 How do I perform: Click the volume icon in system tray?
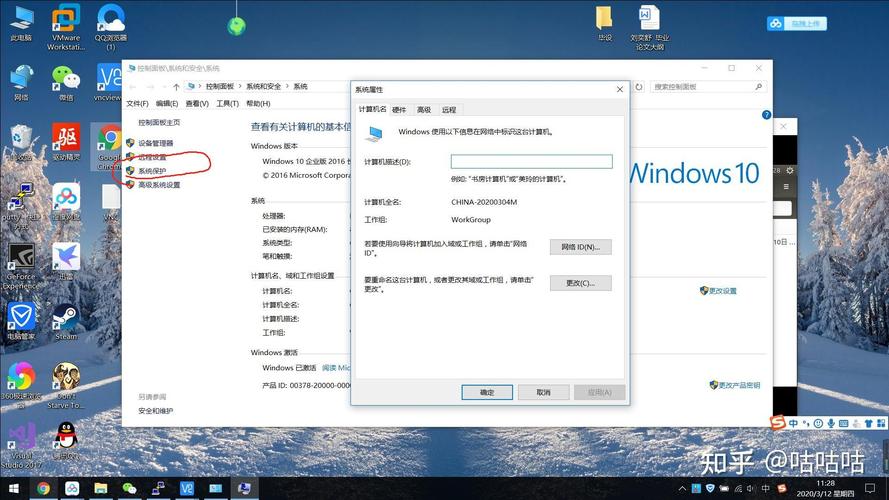(751, 488)
